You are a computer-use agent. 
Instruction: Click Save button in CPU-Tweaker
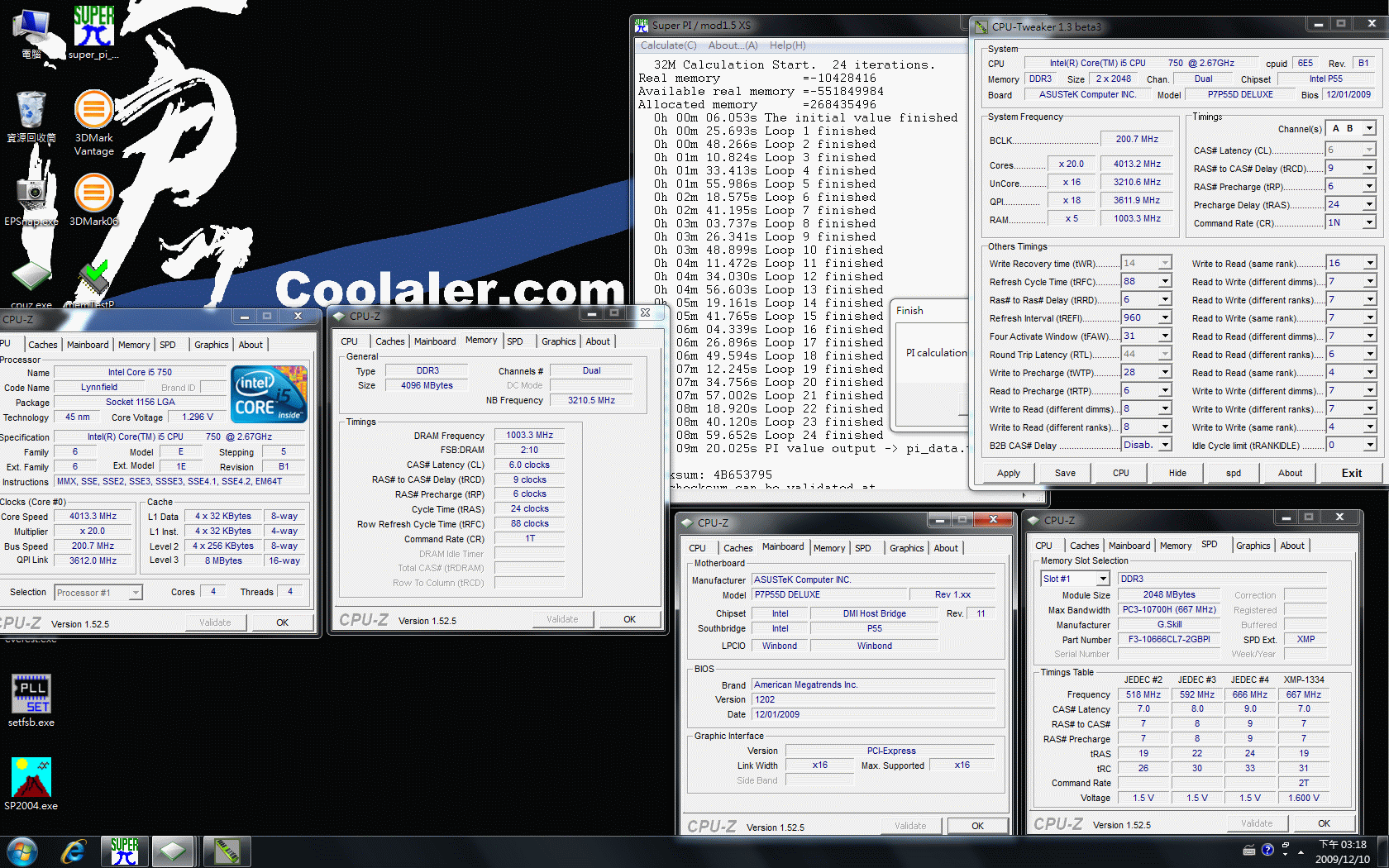click(x=1065, y=474)
